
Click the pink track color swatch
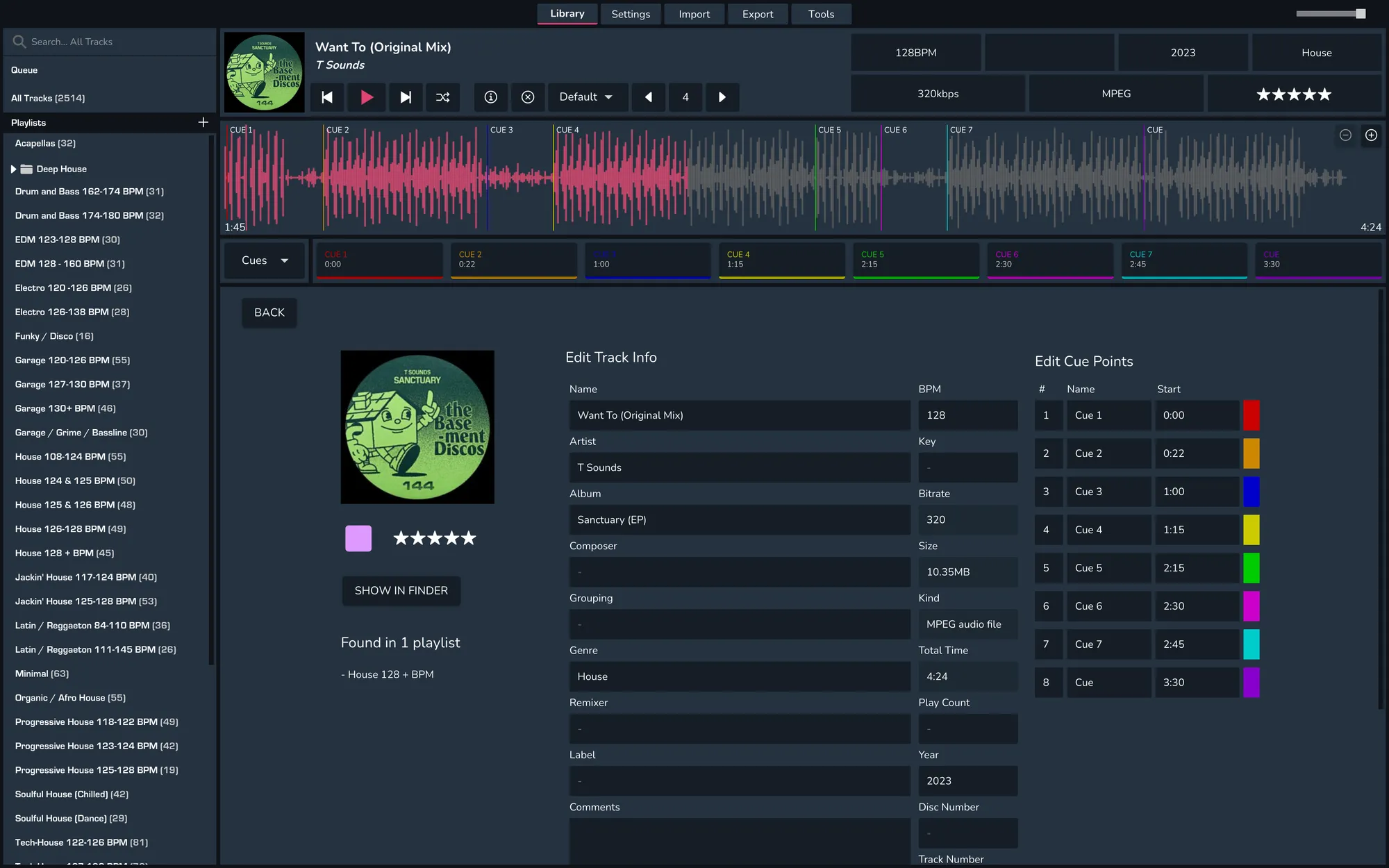click(x=358, y=538)
